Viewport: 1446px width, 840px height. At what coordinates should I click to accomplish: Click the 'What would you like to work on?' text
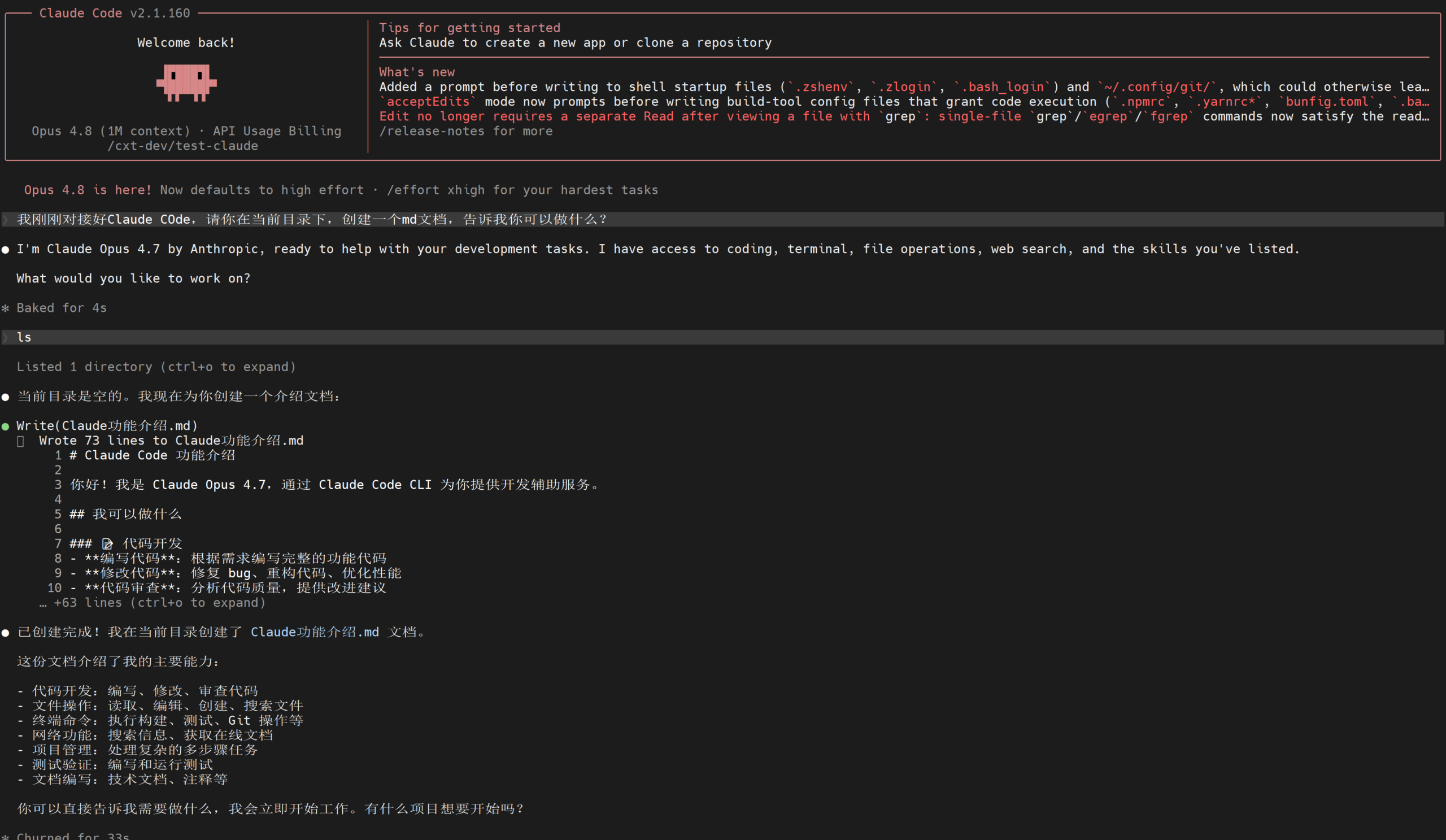point(134,278)
